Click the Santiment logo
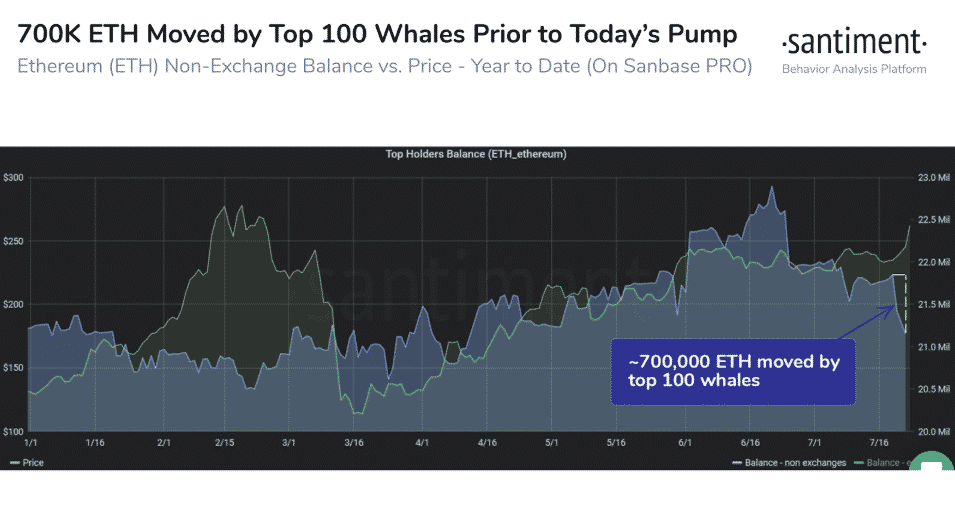955x516 pixels. (853, 44)
